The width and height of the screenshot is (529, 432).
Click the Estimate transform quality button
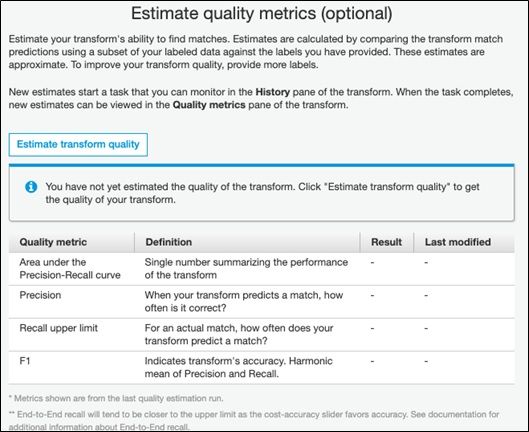click(78, 144)
